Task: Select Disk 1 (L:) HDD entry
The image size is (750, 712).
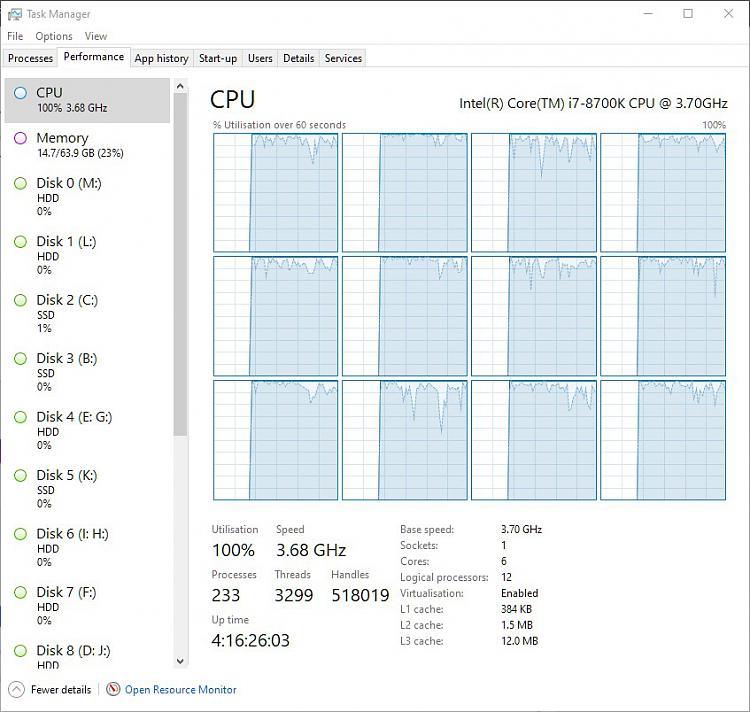Action: point(87,255)
